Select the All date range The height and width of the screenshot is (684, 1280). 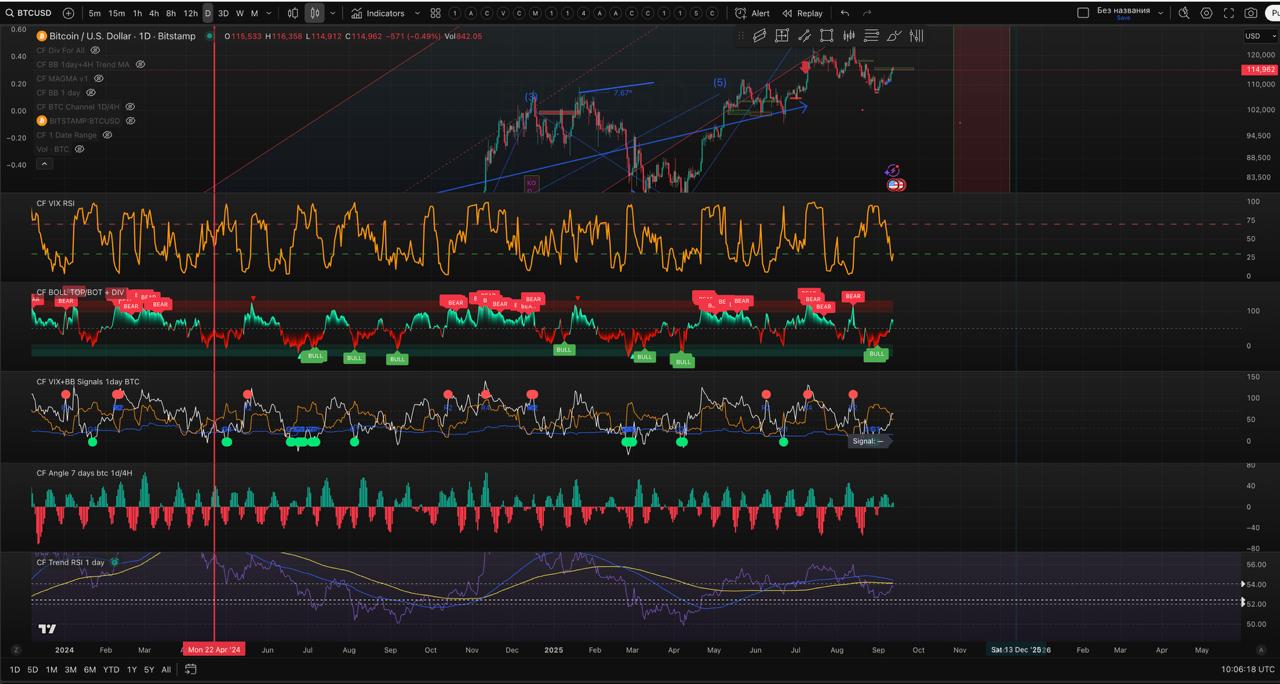pos(166,670)
